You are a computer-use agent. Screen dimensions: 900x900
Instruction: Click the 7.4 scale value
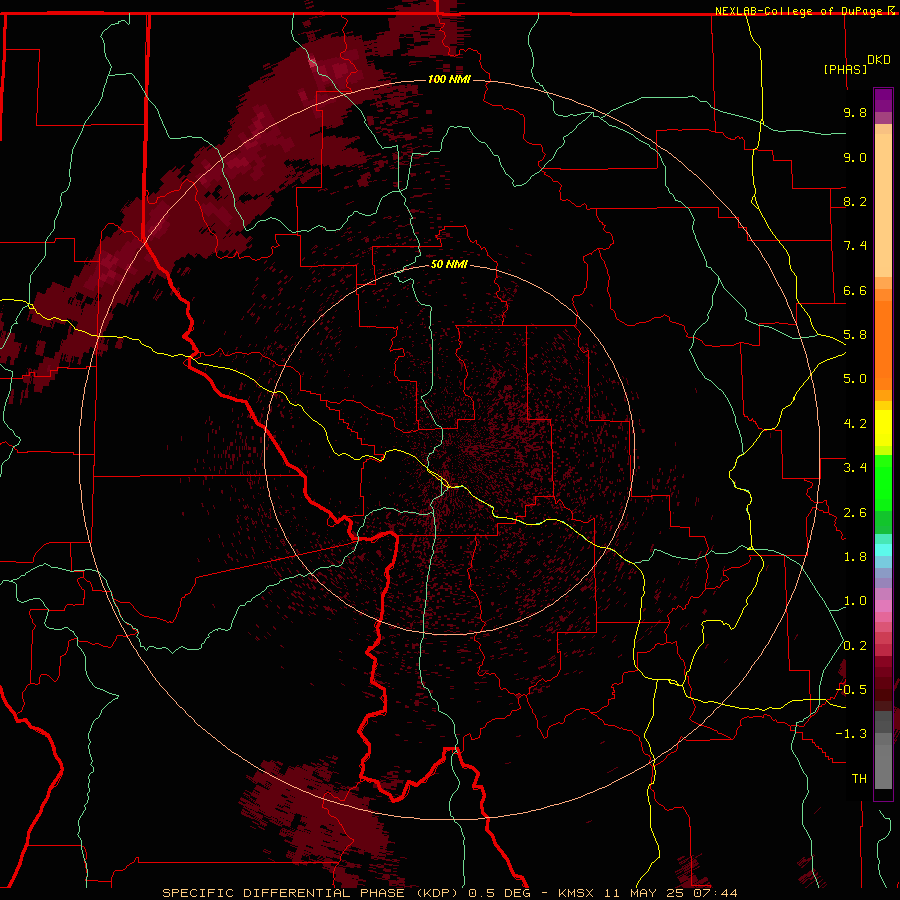855,246
